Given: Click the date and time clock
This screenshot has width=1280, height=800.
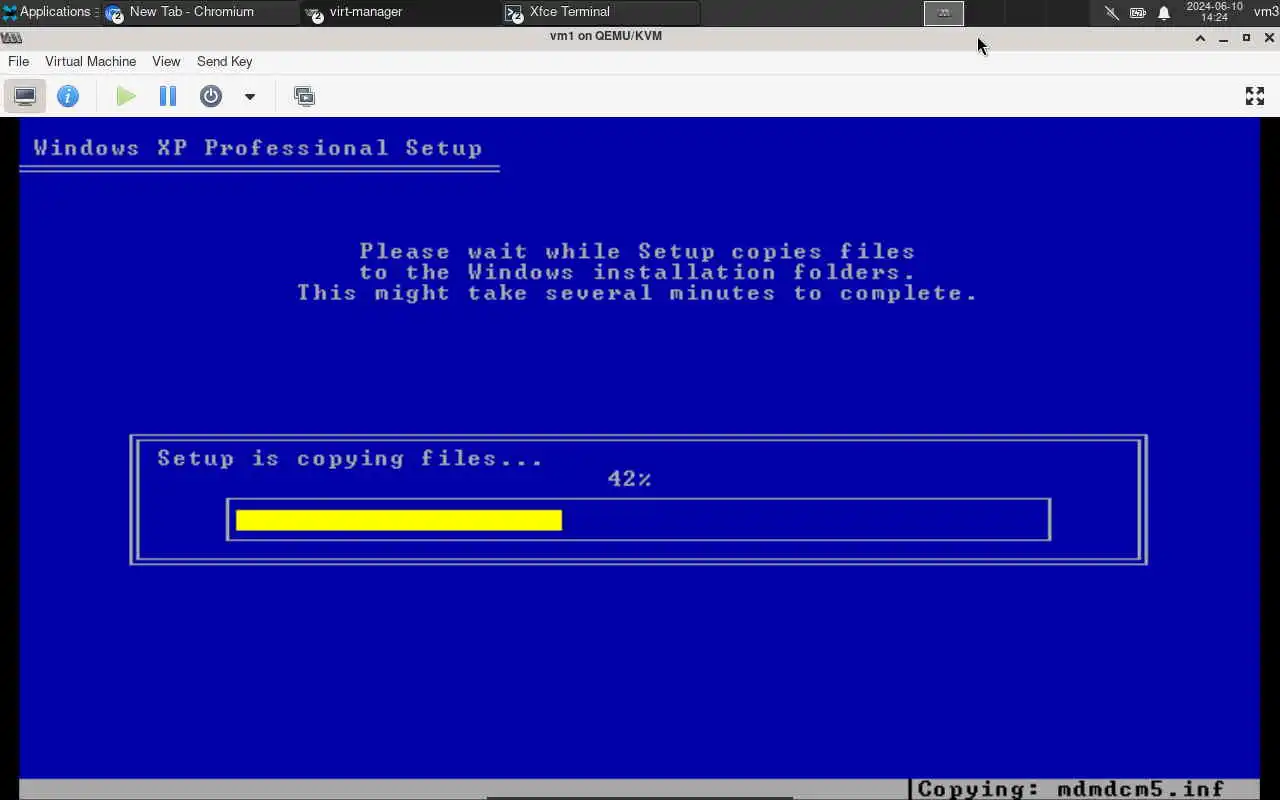Looking at the screenshot, I should pos(1214,12).
